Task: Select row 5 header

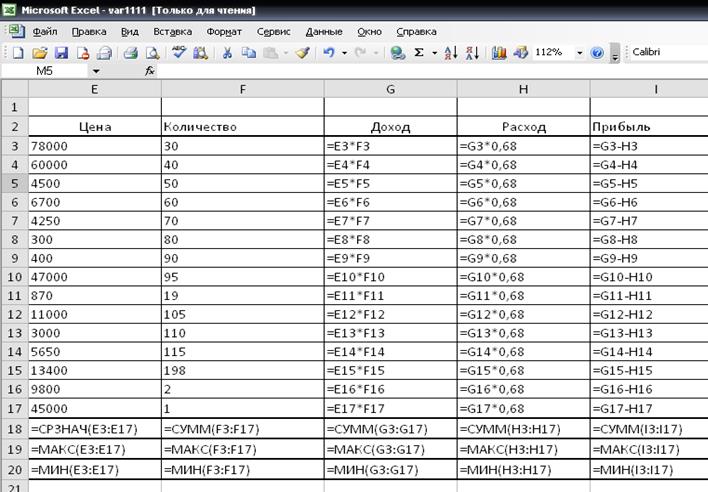Action: click(14, 183)
